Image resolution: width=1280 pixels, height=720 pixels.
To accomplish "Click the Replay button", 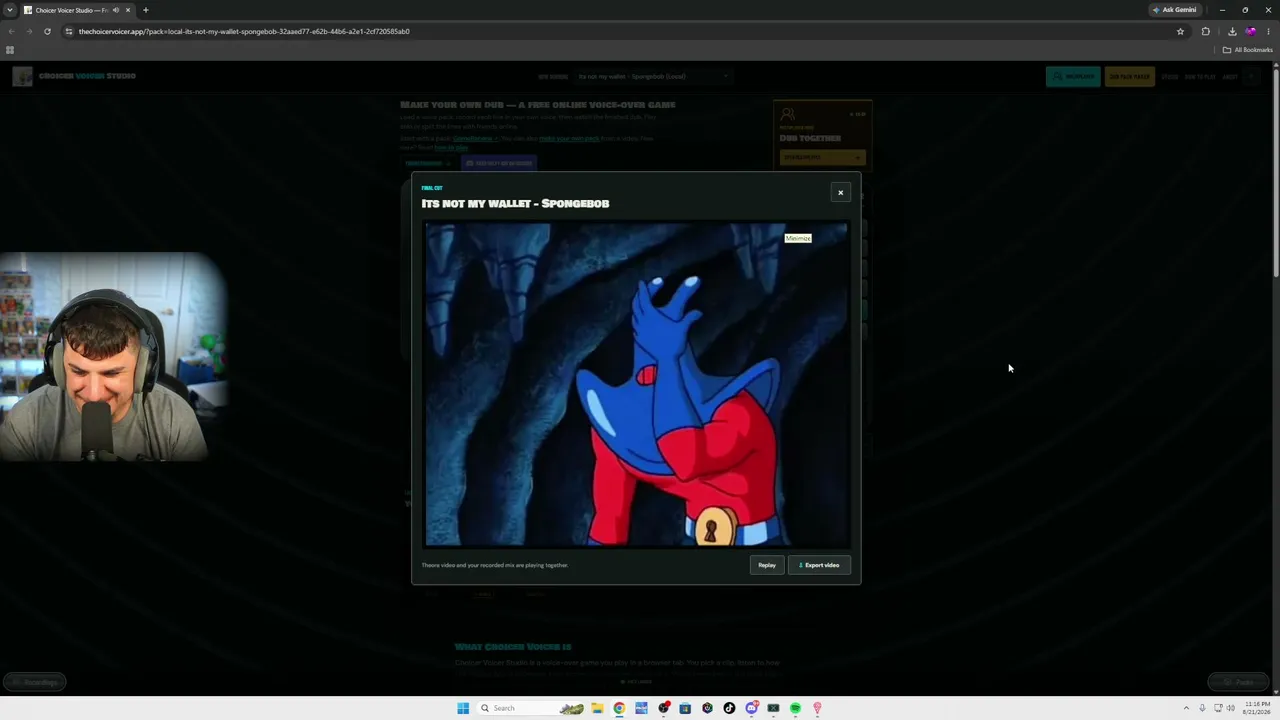I will pos(767,565).
